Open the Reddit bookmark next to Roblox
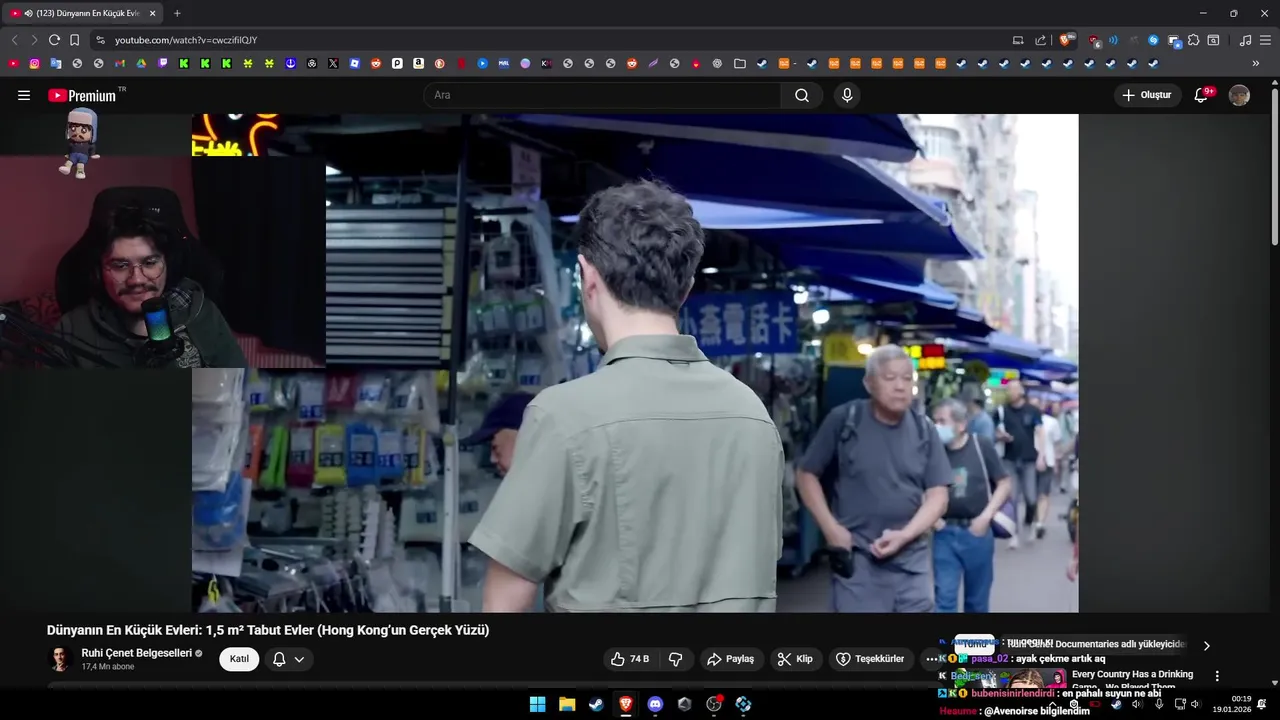Screen dimensions: 1280x720 coord(376,63)
